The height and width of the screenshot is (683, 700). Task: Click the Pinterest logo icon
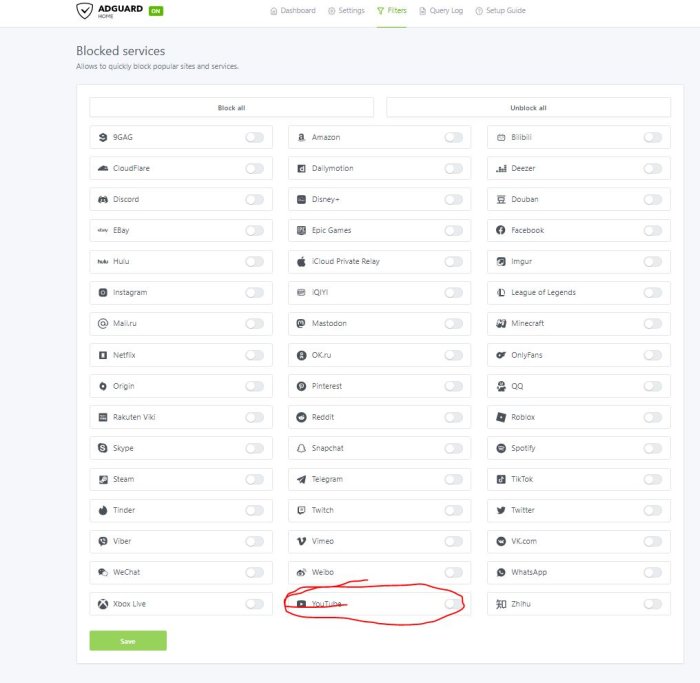pos(301,386)
